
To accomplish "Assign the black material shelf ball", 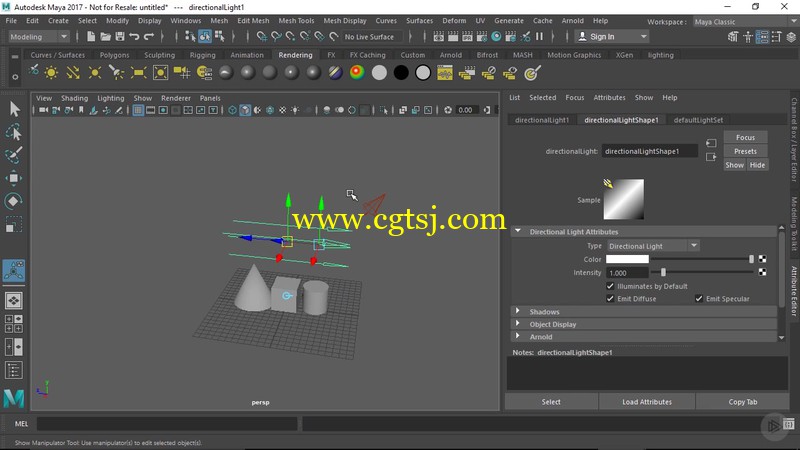I will point(401,73).
